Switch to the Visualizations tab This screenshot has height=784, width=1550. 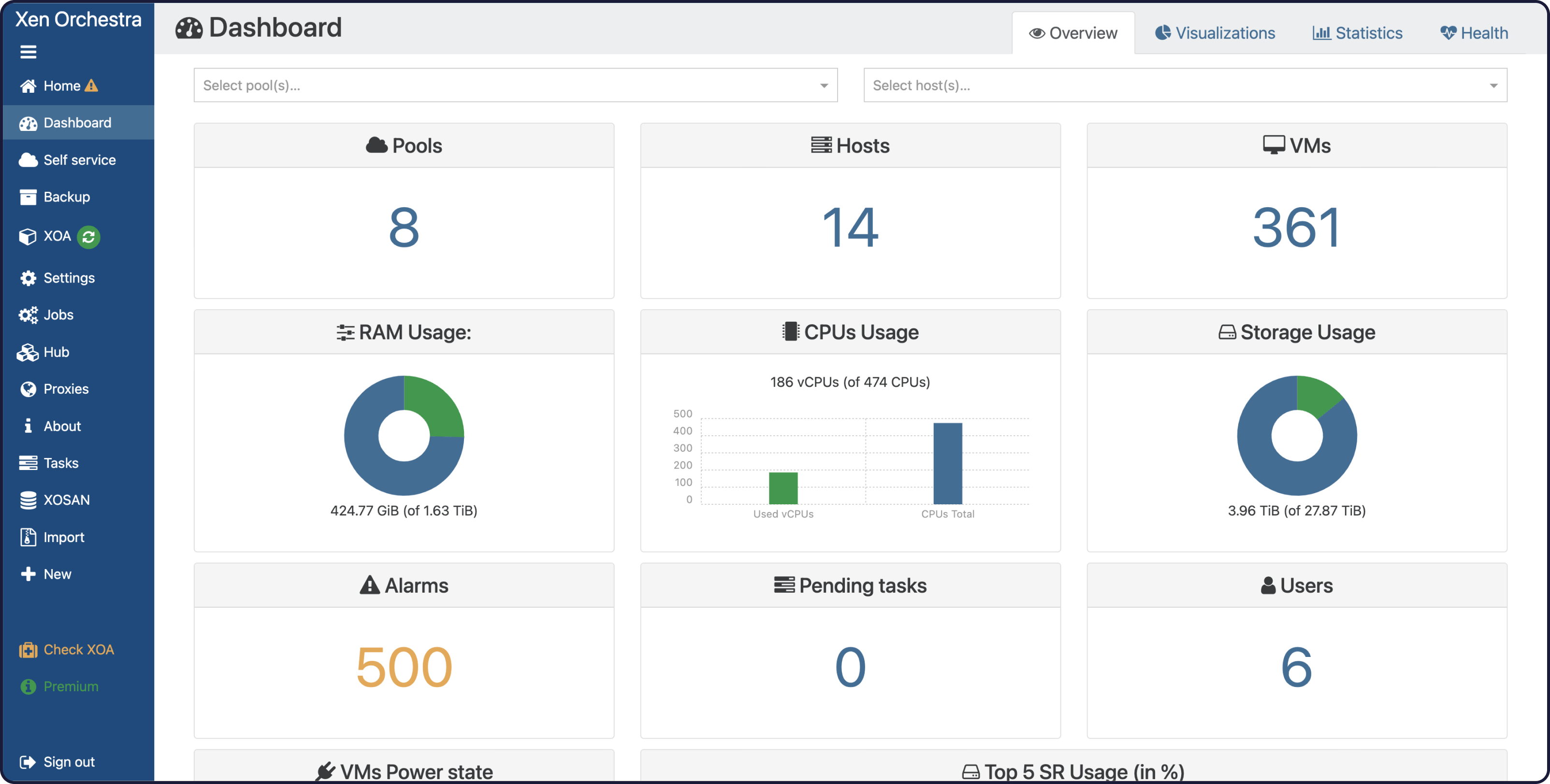(x=1214, y=33)
